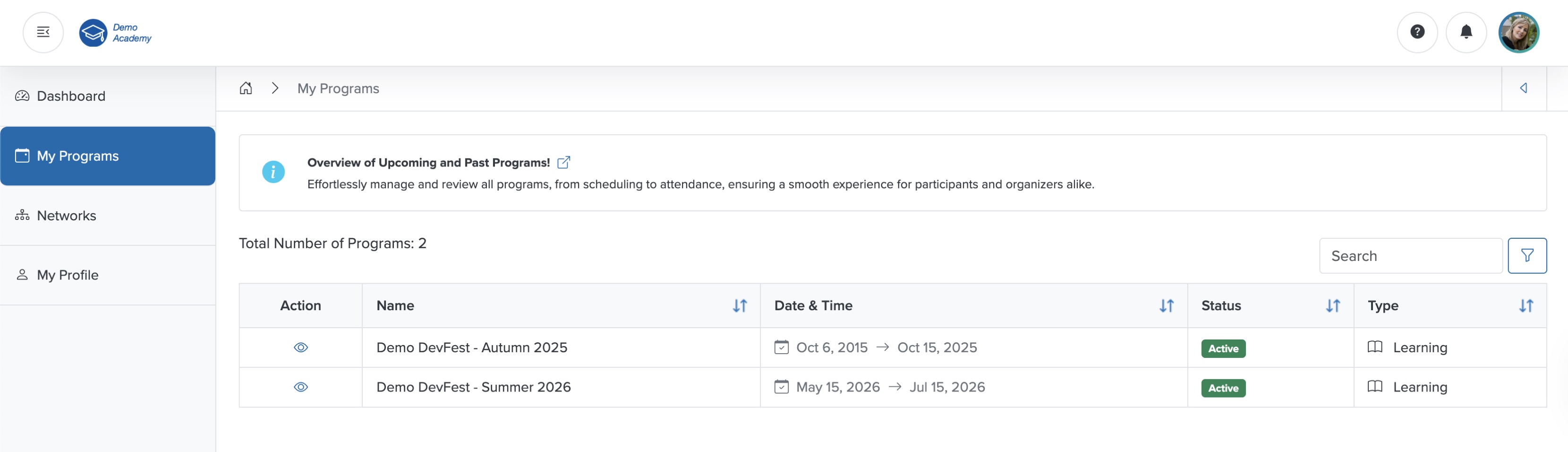
Task: Sort programs by Date & Time column
Action: (x=1166, y=306)
